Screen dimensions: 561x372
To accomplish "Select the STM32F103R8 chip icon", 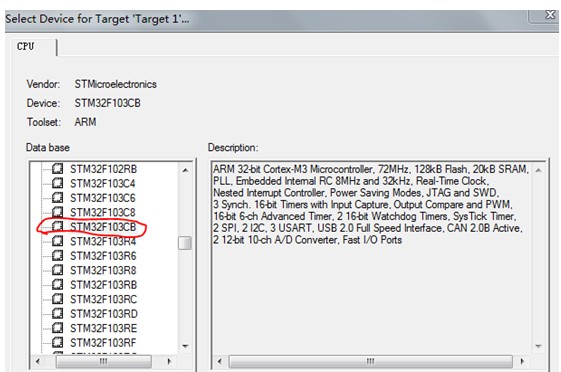I will [58, 270].
